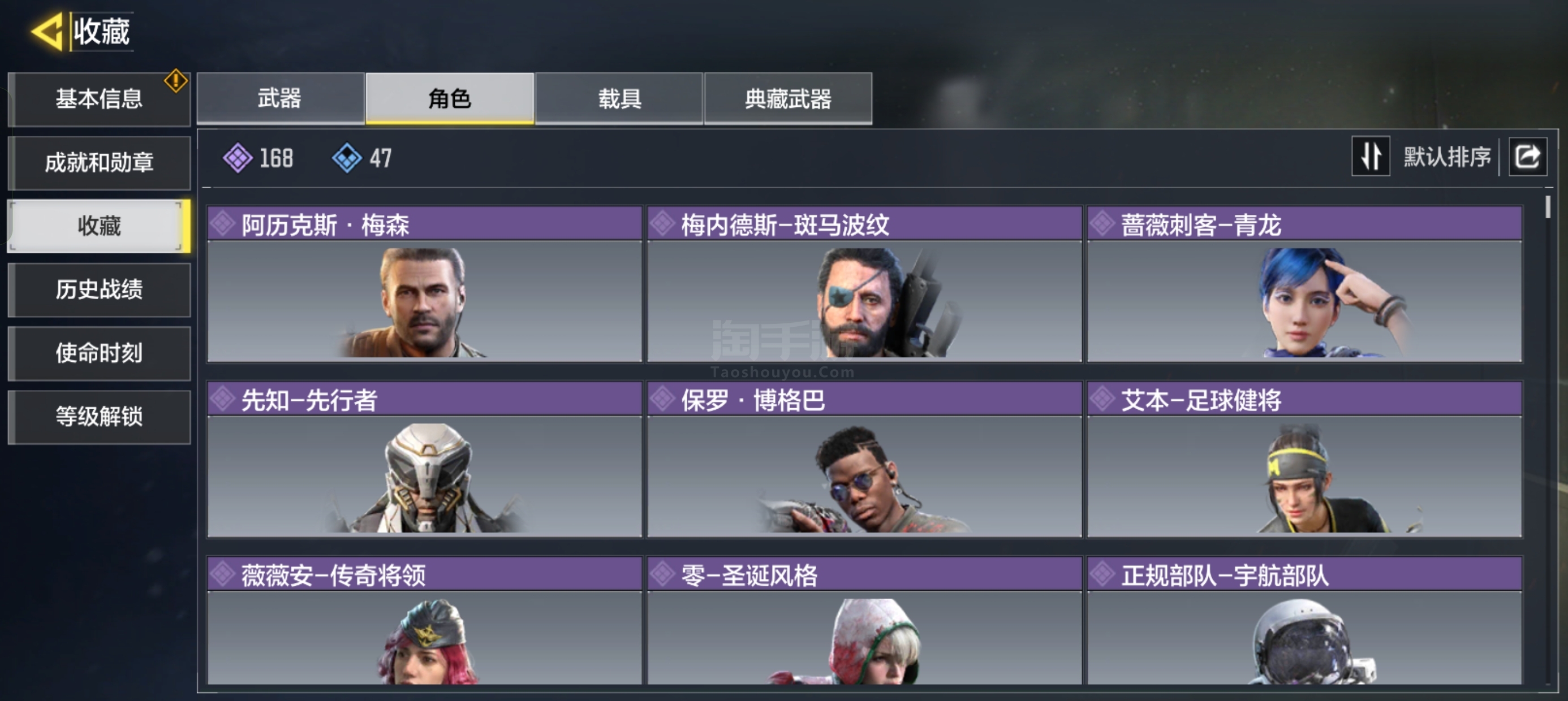1568x701 pixels.
Task: Click the rarity diamond icon on 阿历克斯·梅森
Action: (223, 224)
